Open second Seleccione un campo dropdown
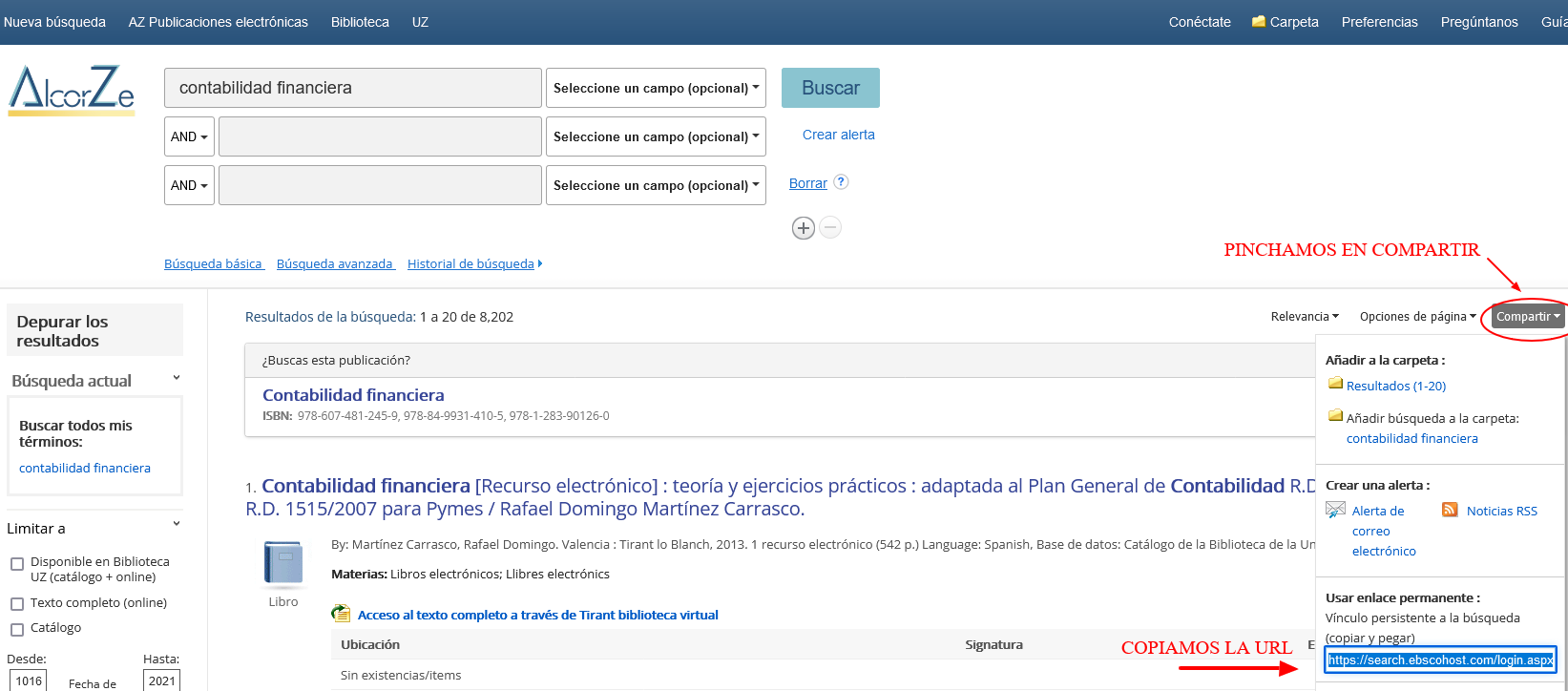Image resolution: width=1568 pixels, height=691 pixels. point(656,136)
